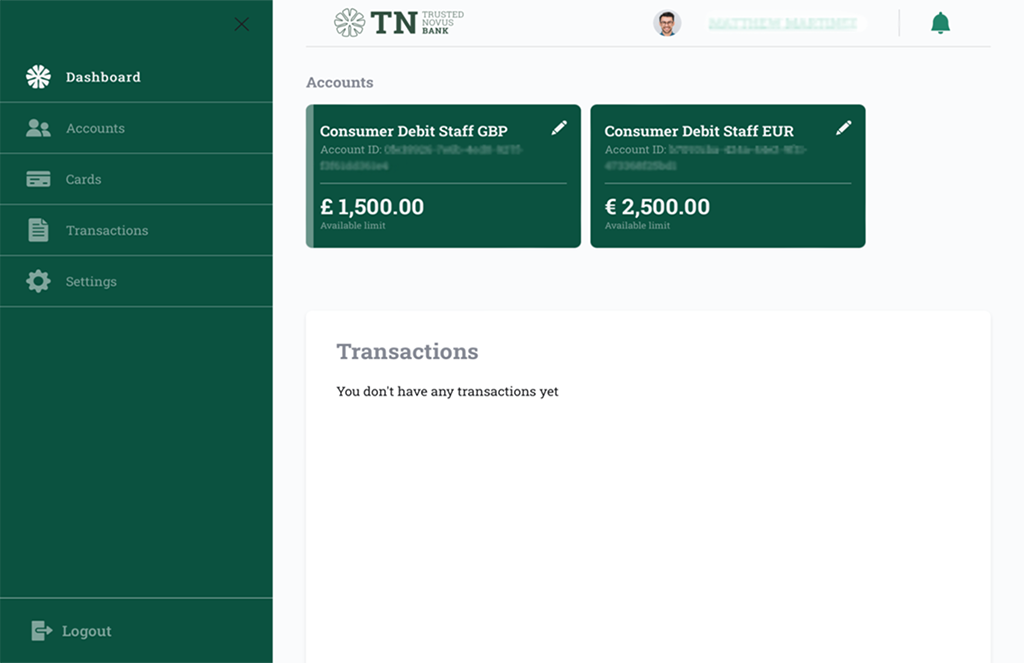Image resolution: width=1024 pixels, height=663 pixels.
Task: Edit the Consumer Debit Staff GBP account
Action: pos(559,128)
